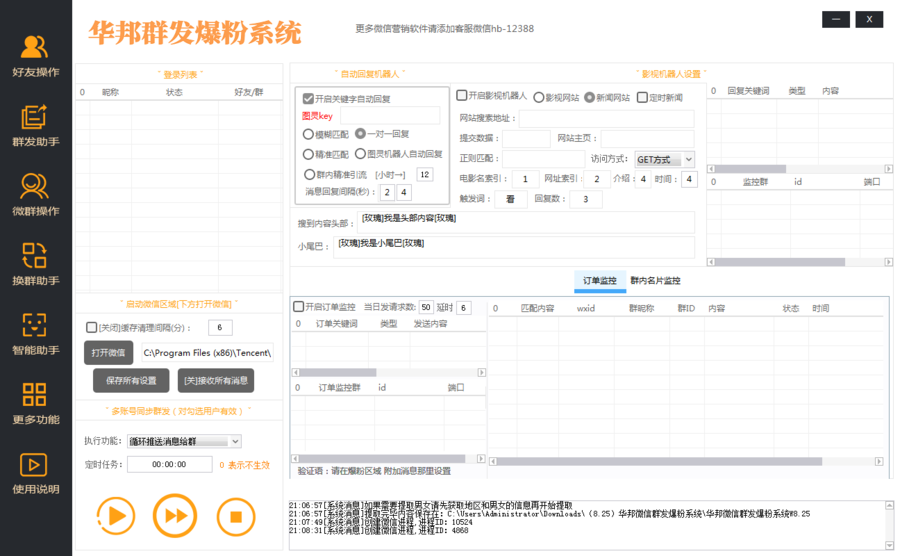This screenshot has height=556, width=900.
Task: Start the task with the orange play button
Action: 116,516
